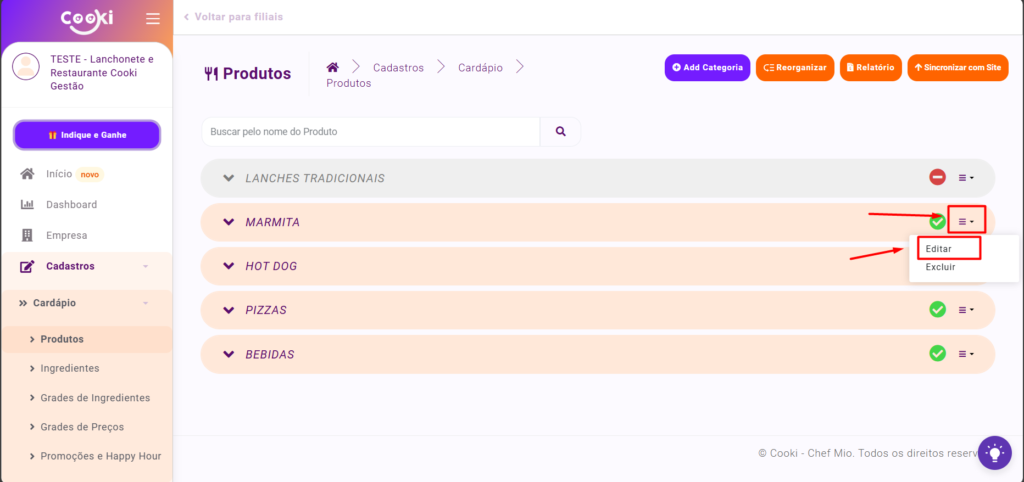Click the Sincronizar com Site button
Viewport: 1024px width, 482px height.
coord(957,68)
